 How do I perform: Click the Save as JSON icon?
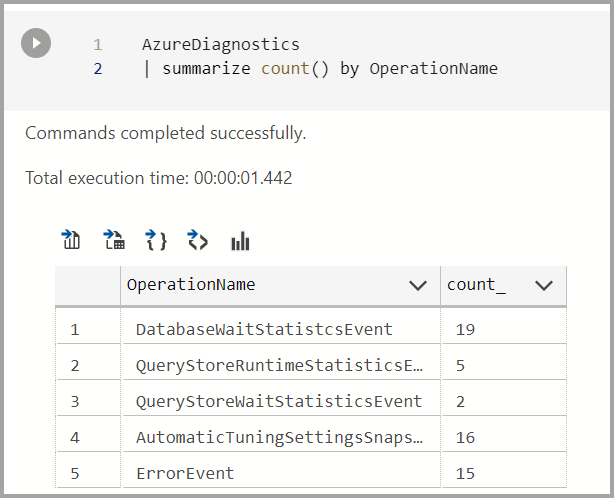coord(156,240)
